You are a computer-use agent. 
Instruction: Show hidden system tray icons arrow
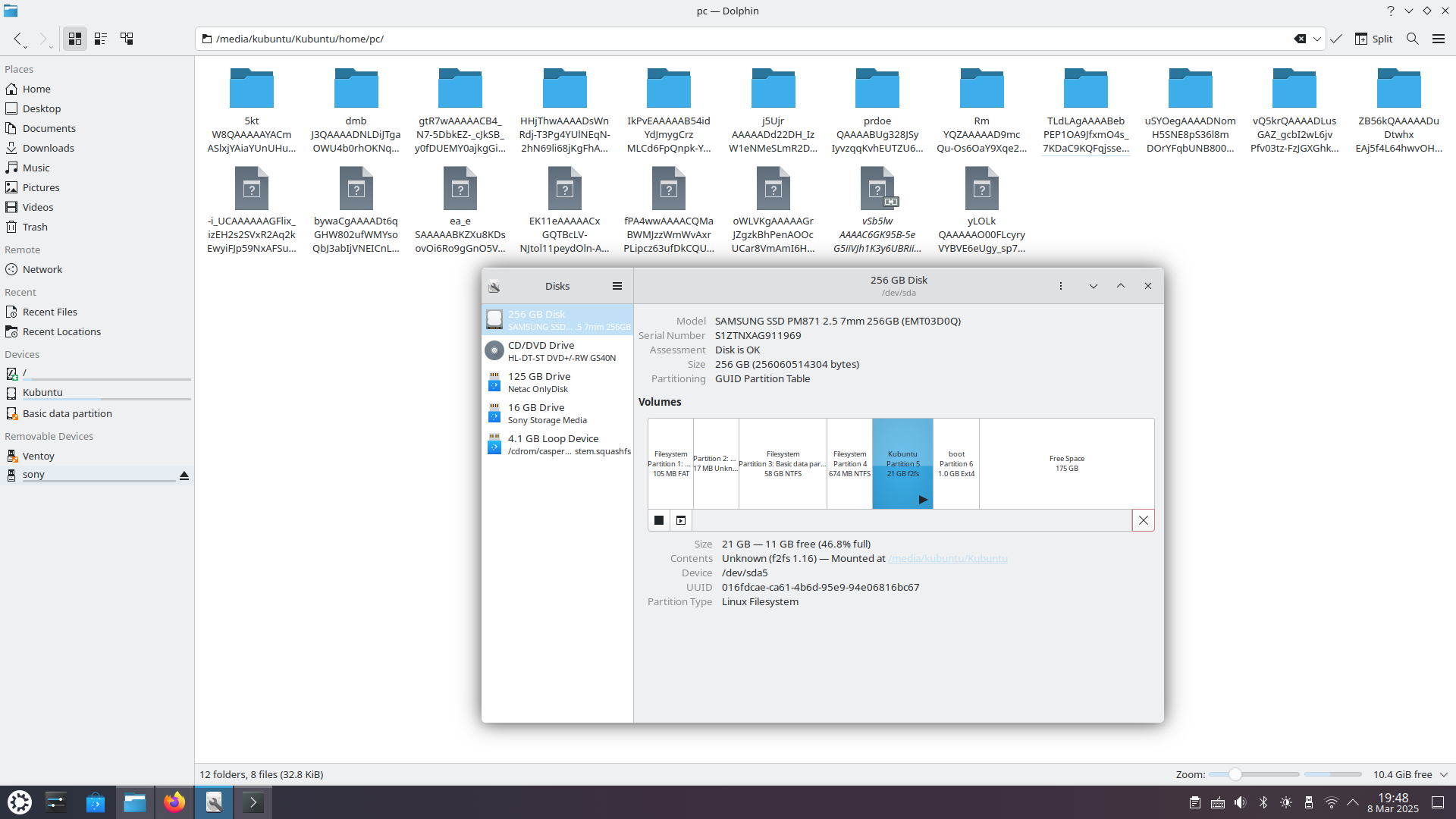(x=1353, y=802)
